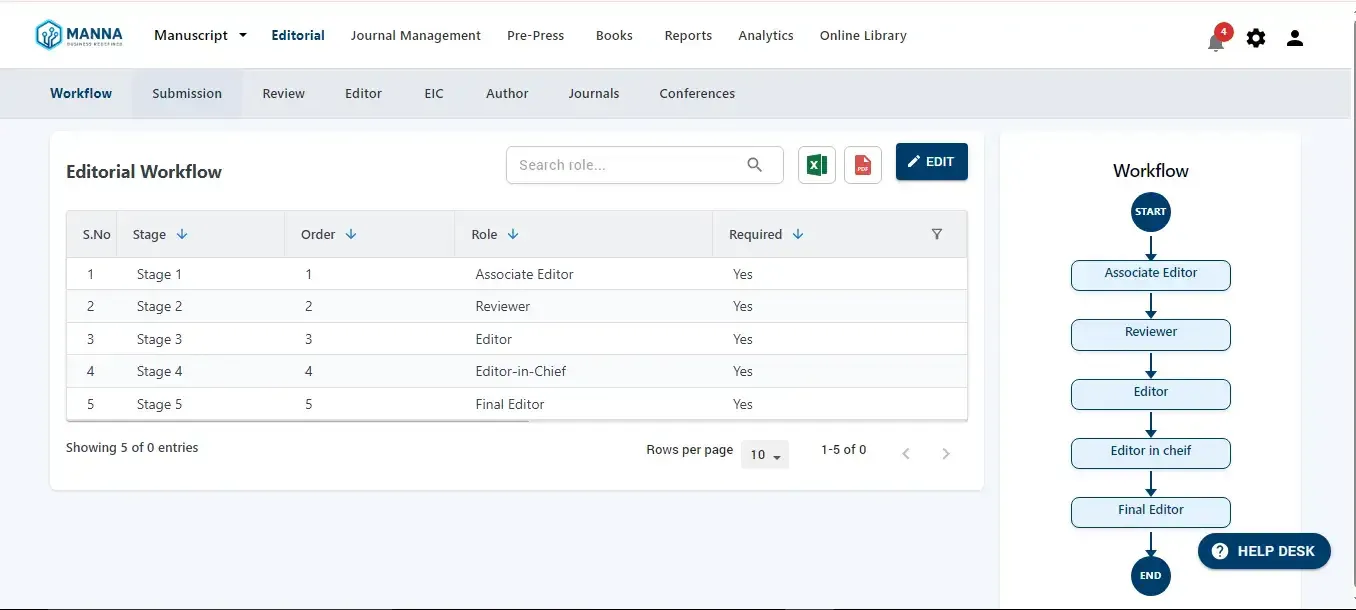Viewport: 1356px width, 610px height.
Task: Open the rows per page dropdown
Action: 765,455
